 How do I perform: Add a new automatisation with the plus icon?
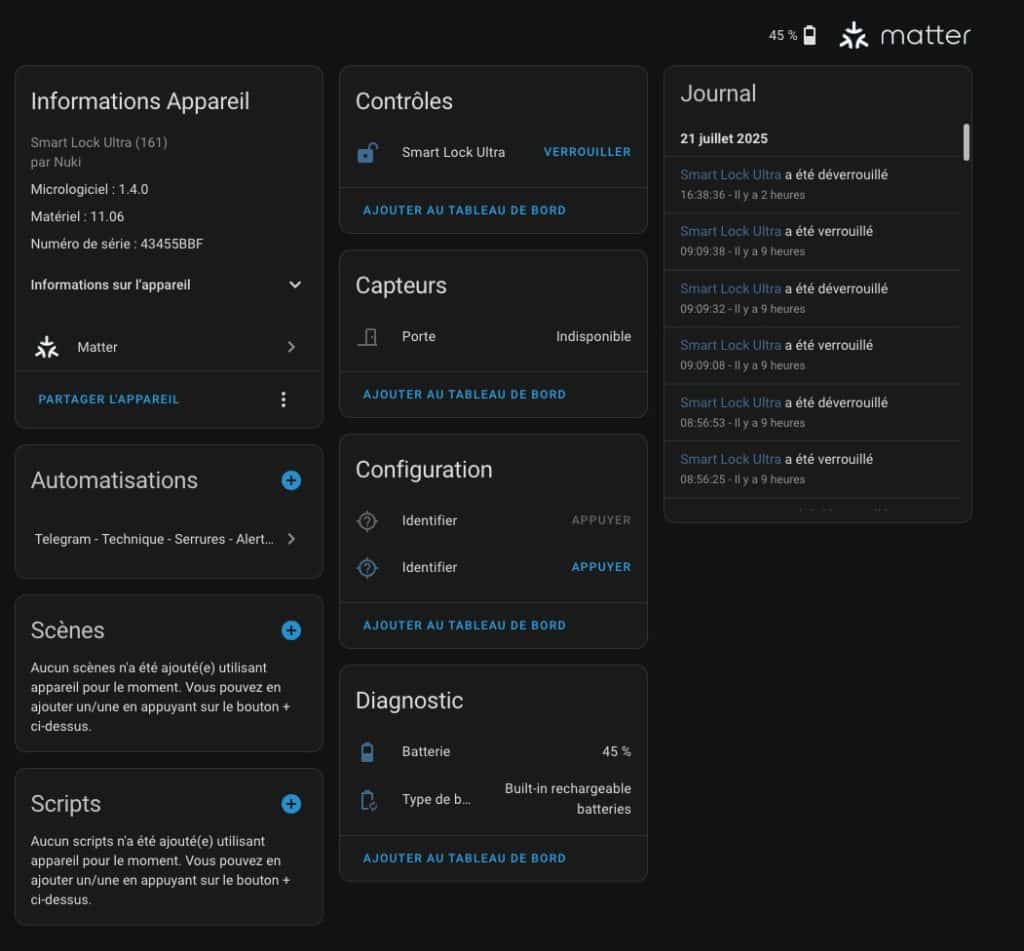point(291,481)
